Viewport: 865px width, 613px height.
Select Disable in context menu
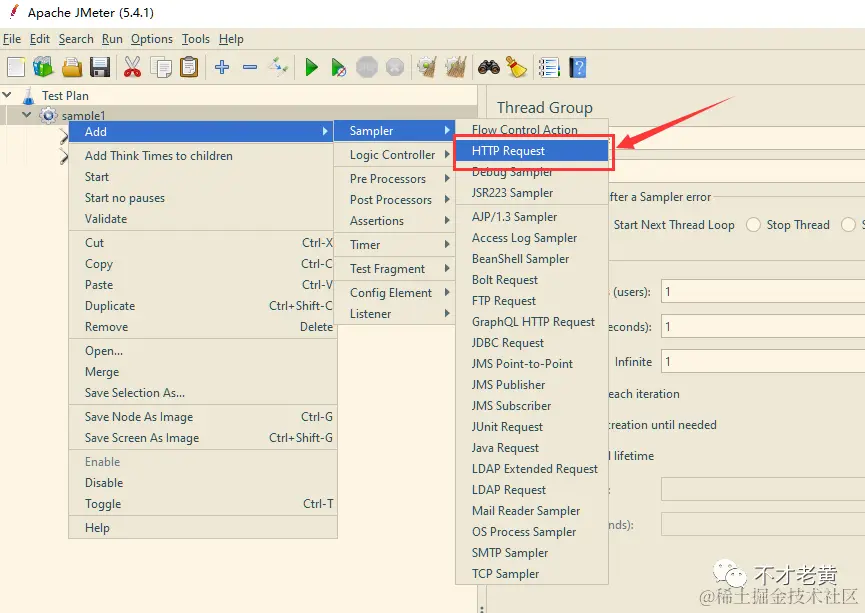[202, 483]
